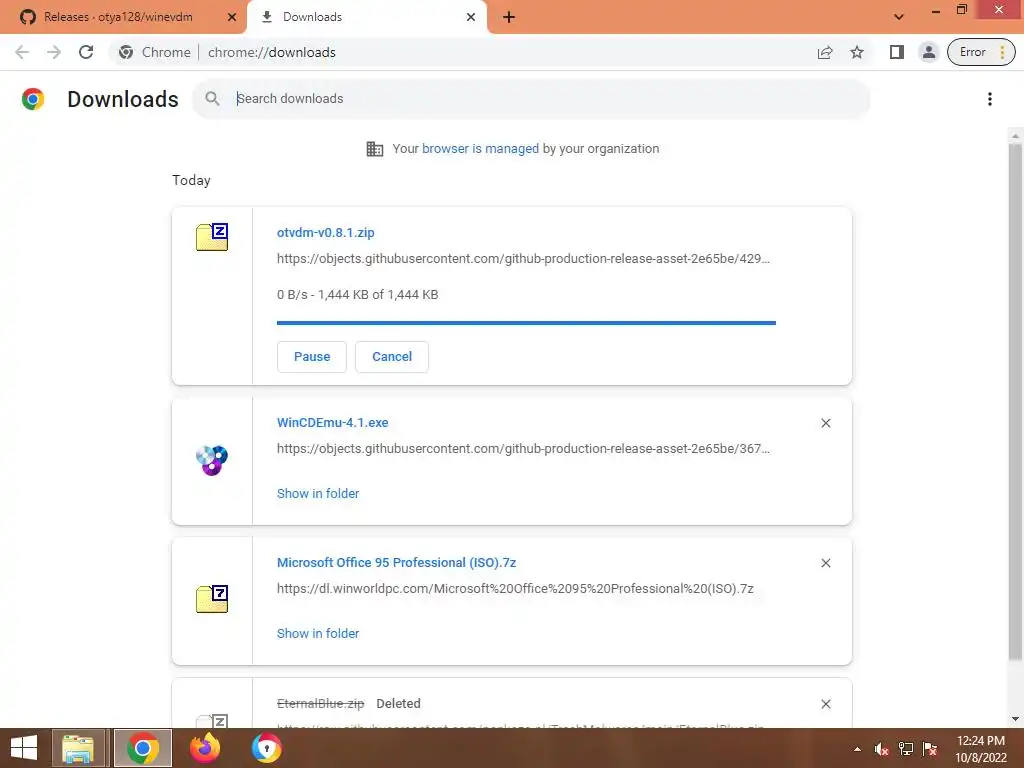Show WinCDEmu-4.1.exe in folder

(318, 494)
